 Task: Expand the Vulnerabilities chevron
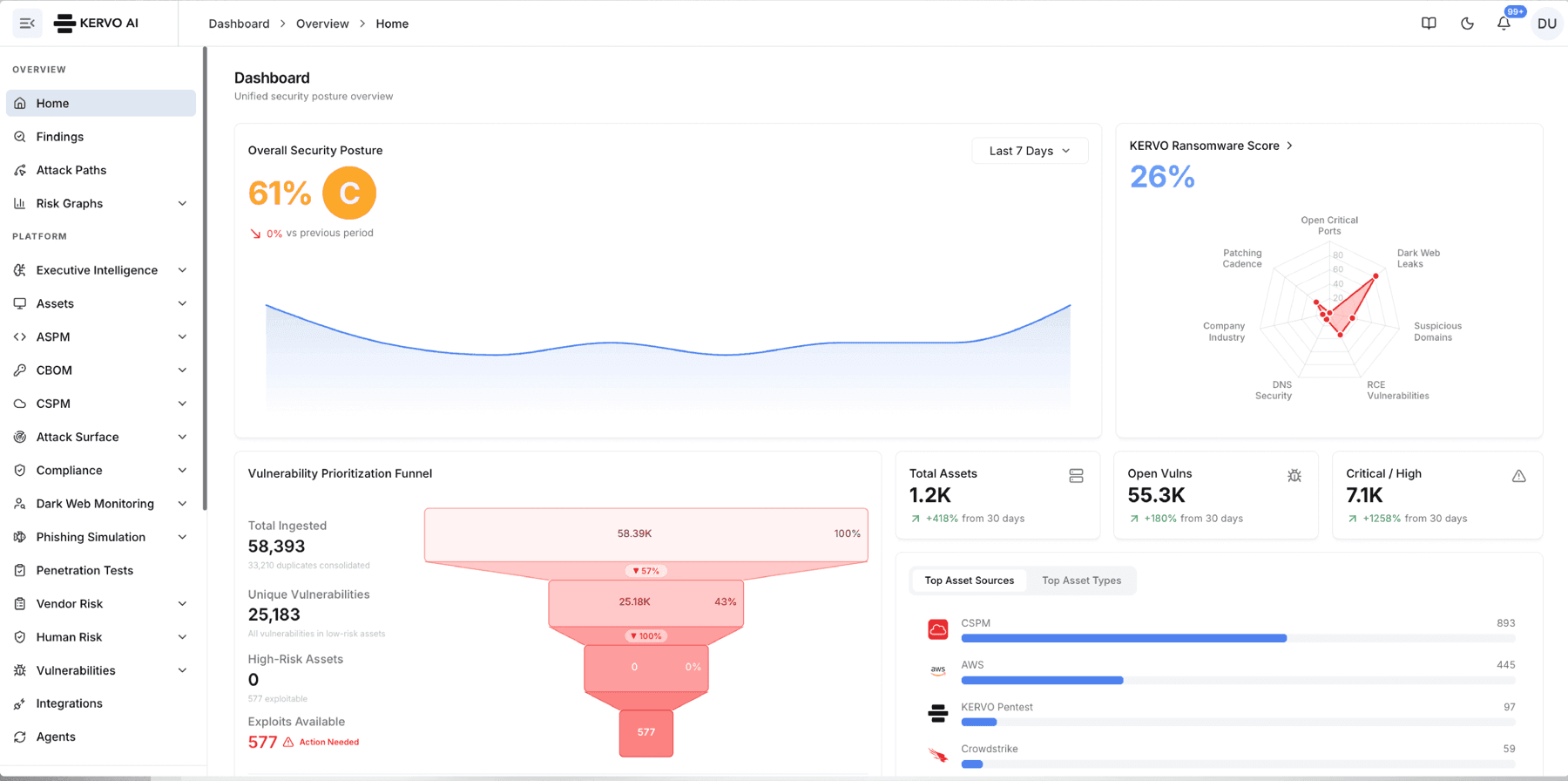pos(182,670)
